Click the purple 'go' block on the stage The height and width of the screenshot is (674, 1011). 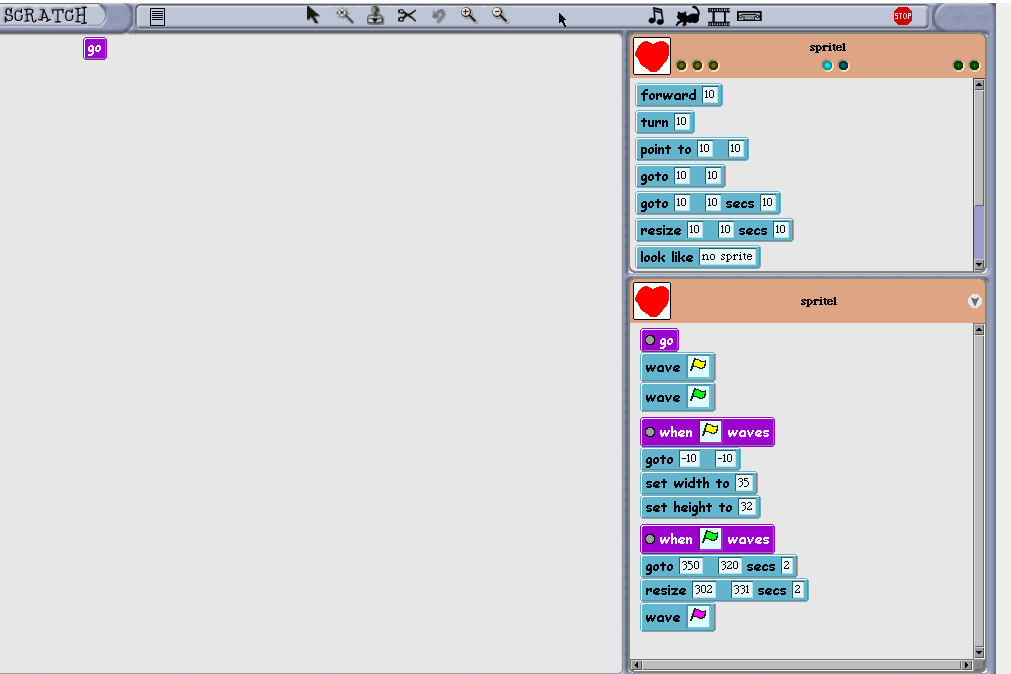pos(94,48)
